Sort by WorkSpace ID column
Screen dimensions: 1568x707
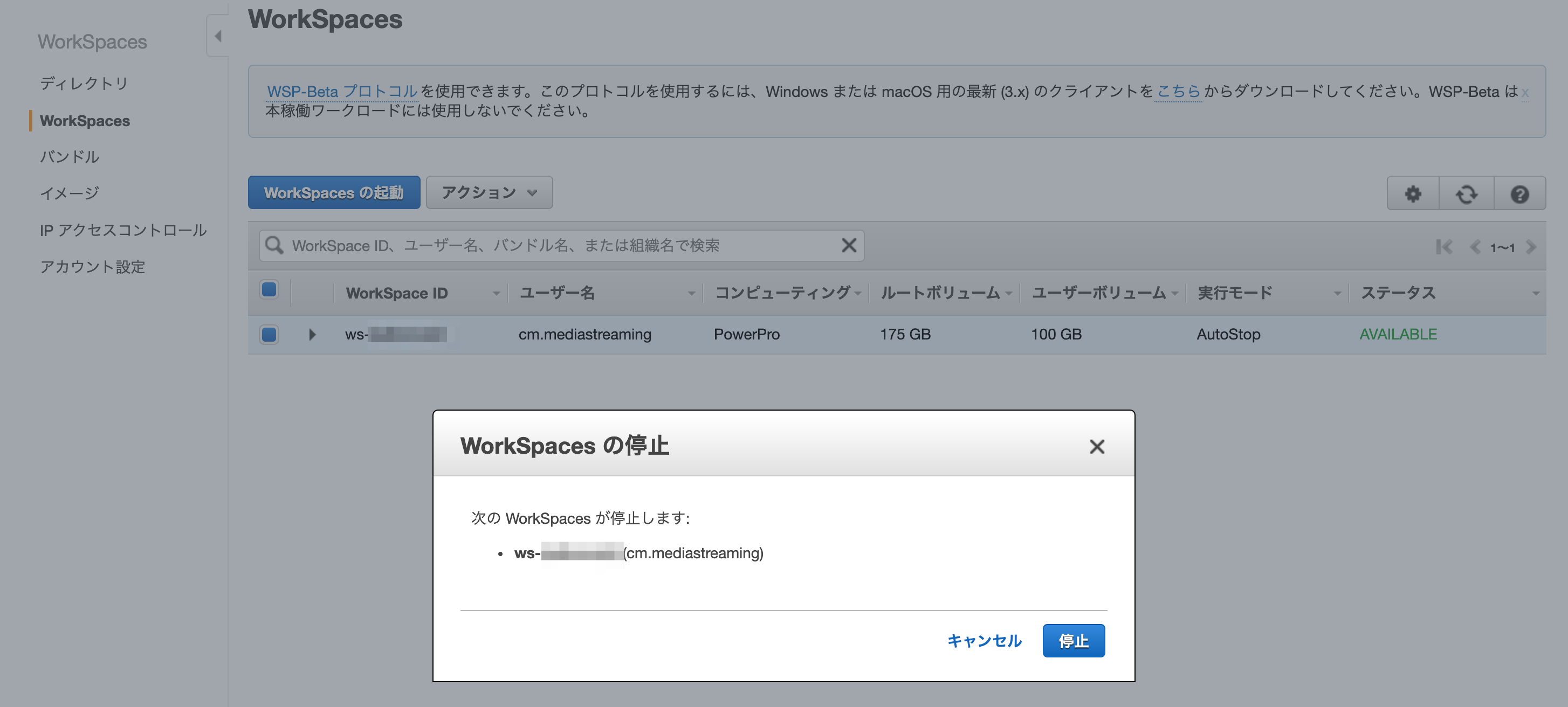(397, 293)
